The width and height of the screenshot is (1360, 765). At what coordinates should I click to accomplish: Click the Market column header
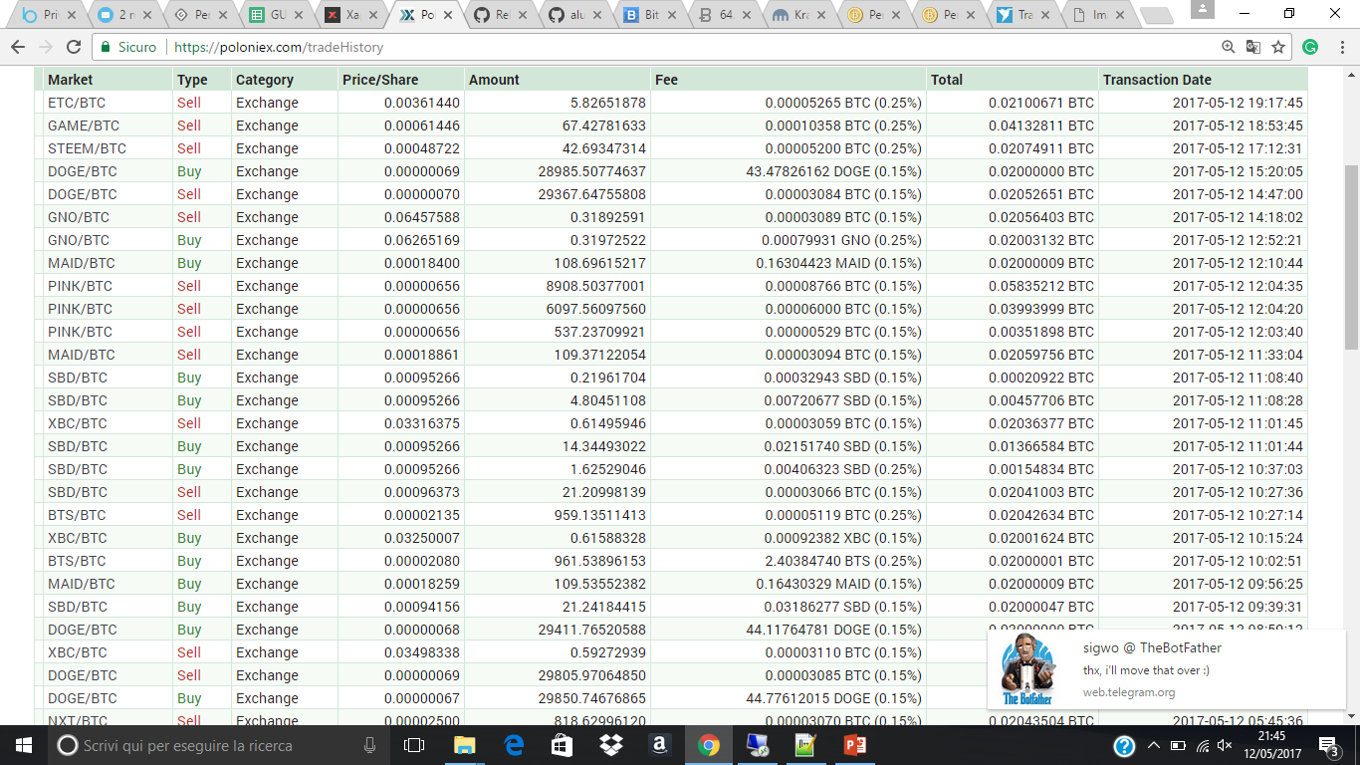coord(108,80)
